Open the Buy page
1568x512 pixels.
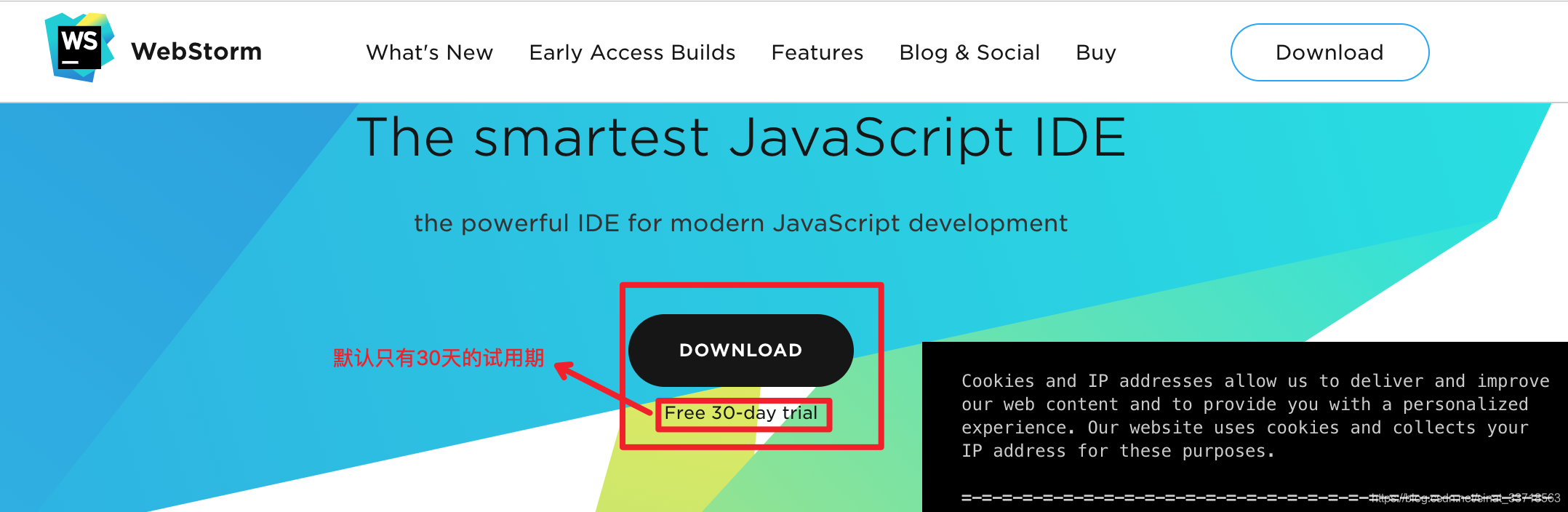pos(1096,53)
